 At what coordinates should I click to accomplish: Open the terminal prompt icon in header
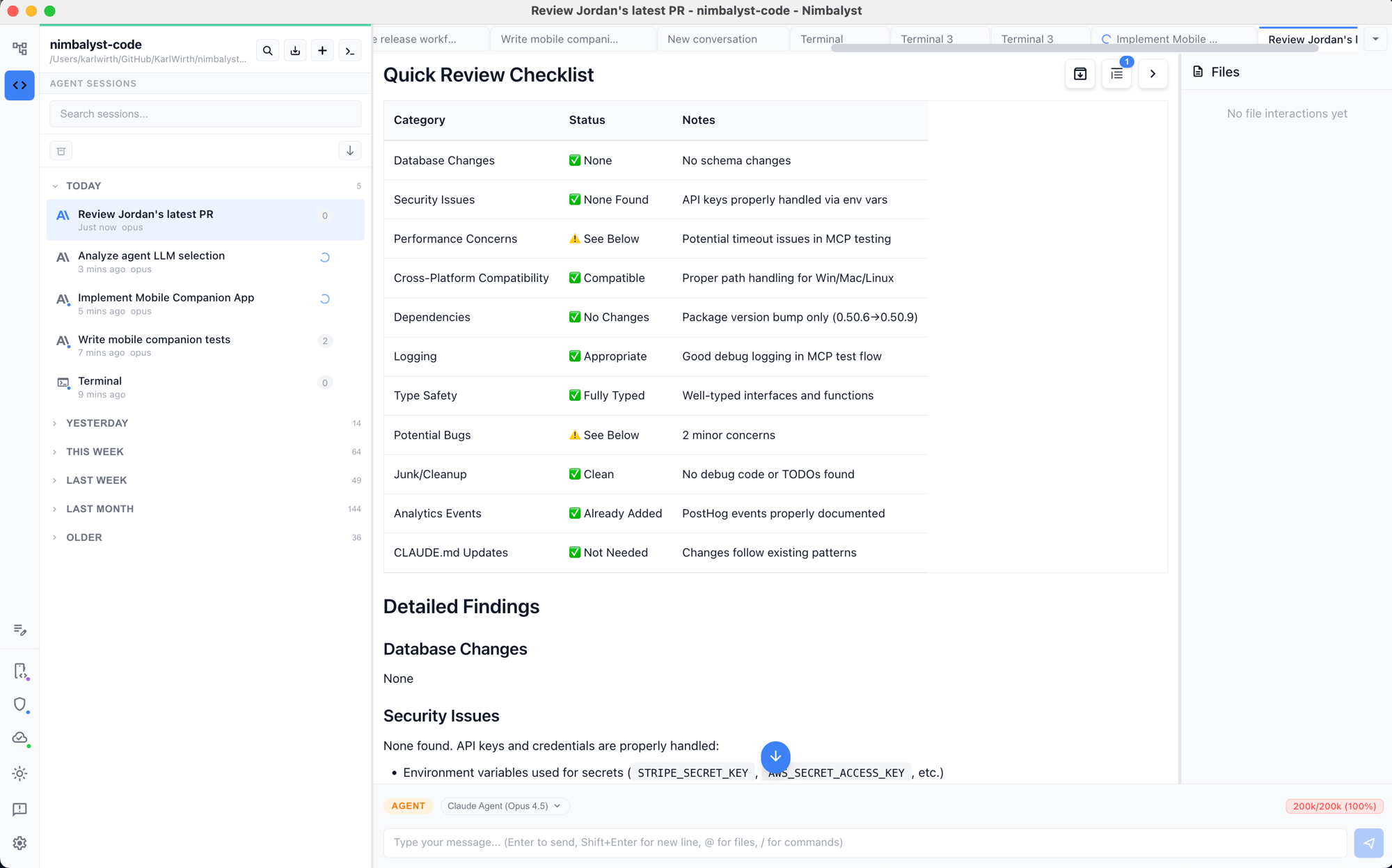(x=350, y=51)
